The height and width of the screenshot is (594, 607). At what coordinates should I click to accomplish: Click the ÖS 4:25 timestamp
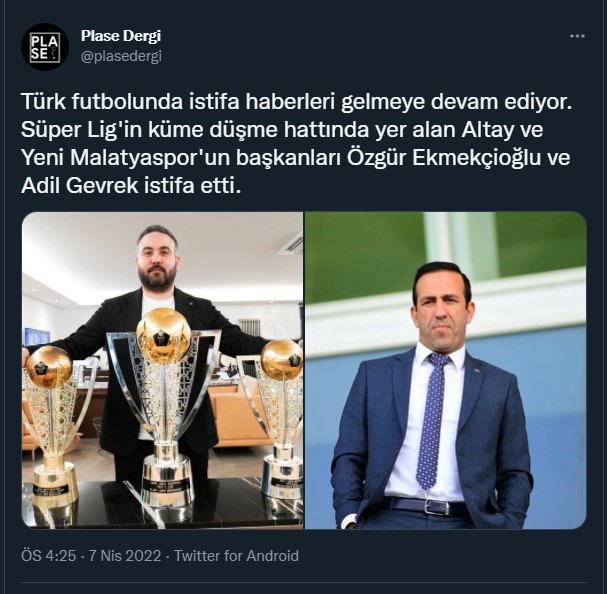pyautogui.click(x=48, y=556)
